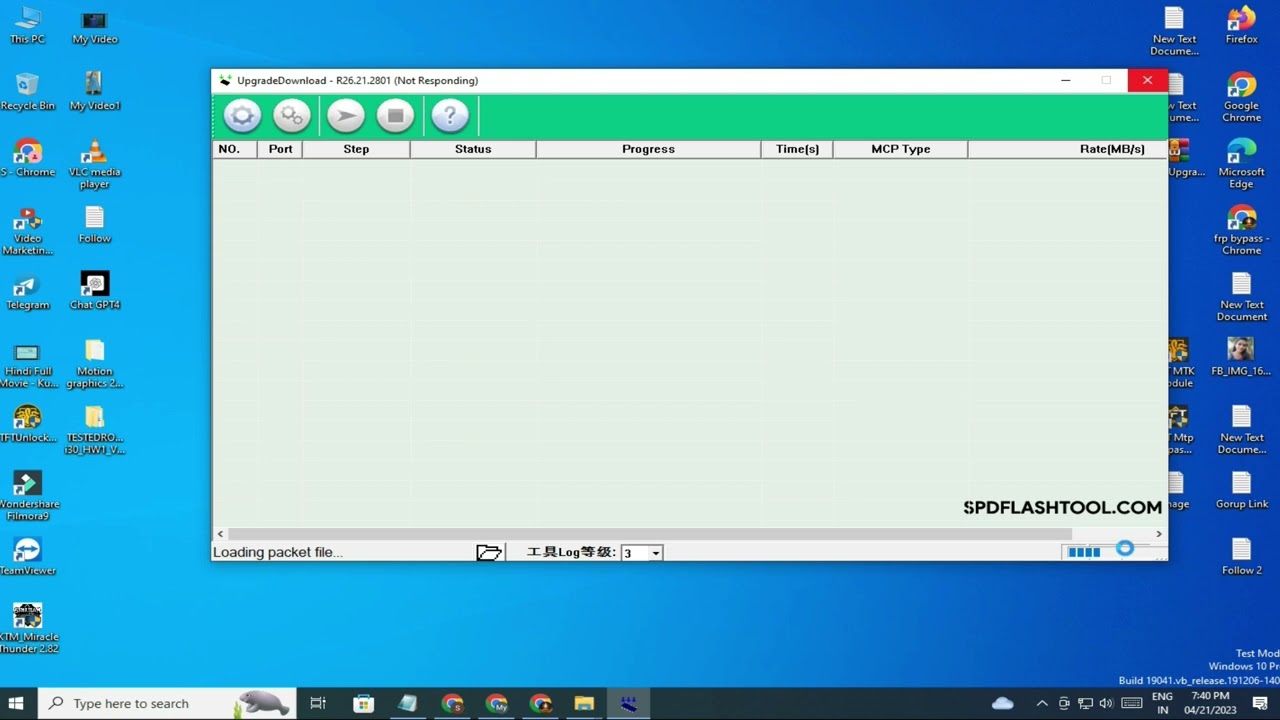This screenshot has height=720, width=1280.
Task: Select the Video Marketing desktop shortcut
Action: [27, 231]
